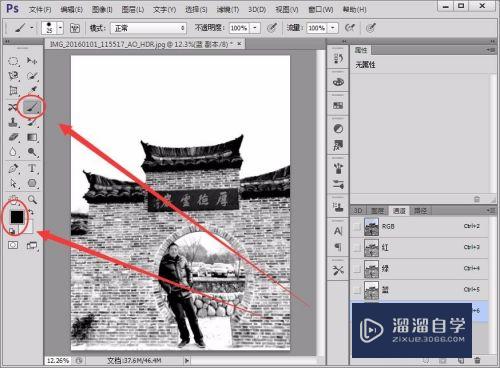Swap foreground and background colors

[31, 211]
